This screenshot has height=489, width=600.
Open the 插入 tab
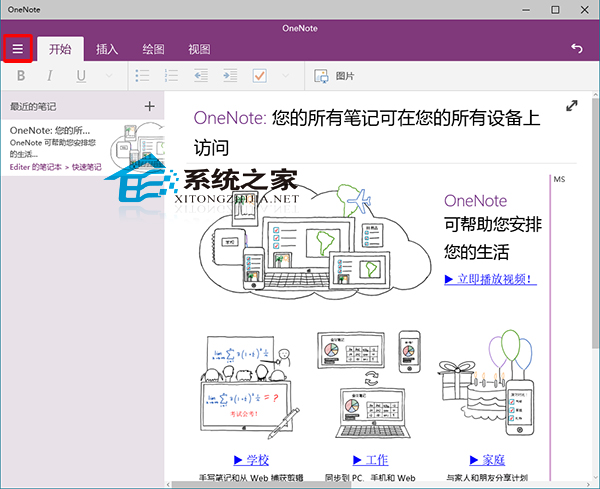tap(107, 49)
